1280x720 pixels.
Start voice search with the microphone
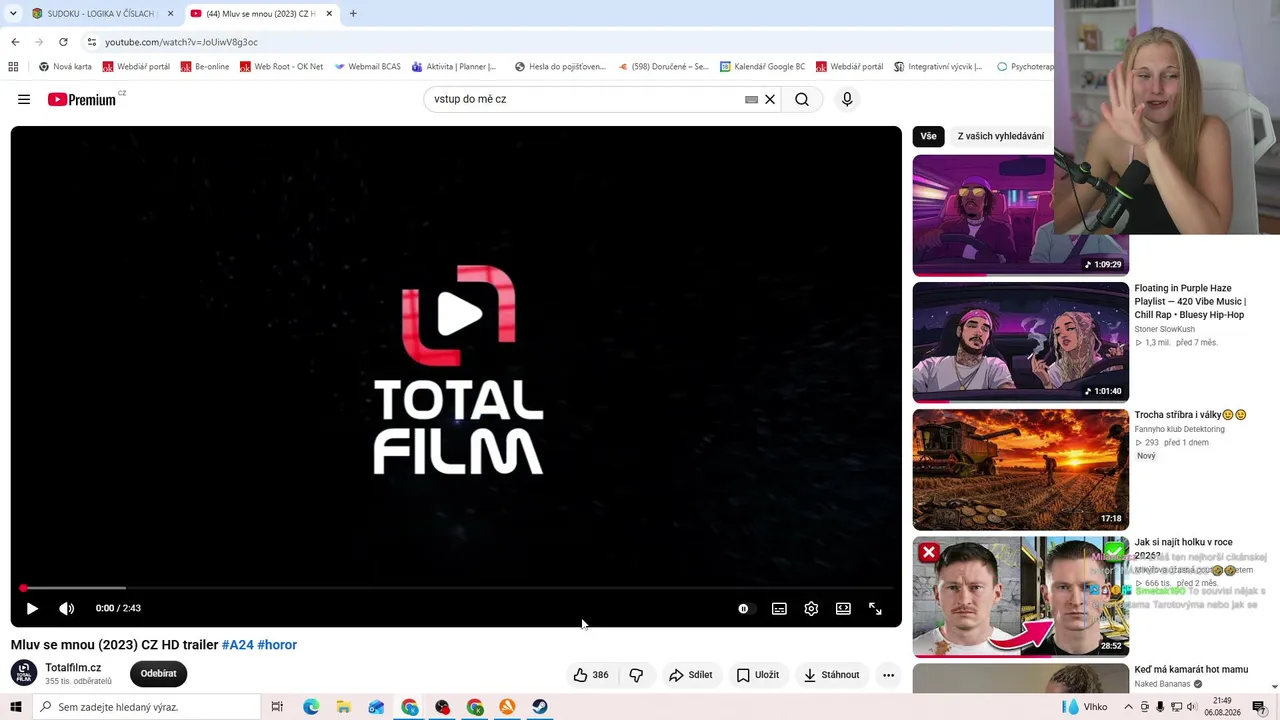tap(847, 99)
